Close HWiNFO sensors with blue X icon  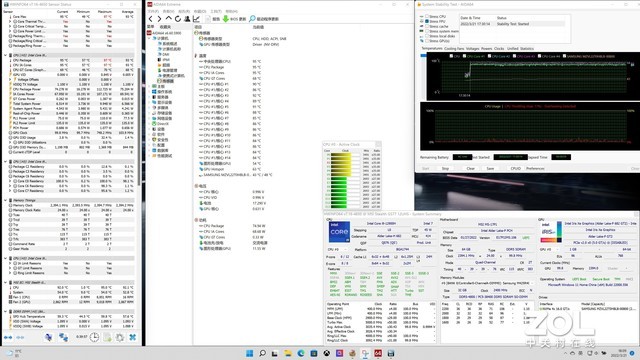click(x=133, y=337)
